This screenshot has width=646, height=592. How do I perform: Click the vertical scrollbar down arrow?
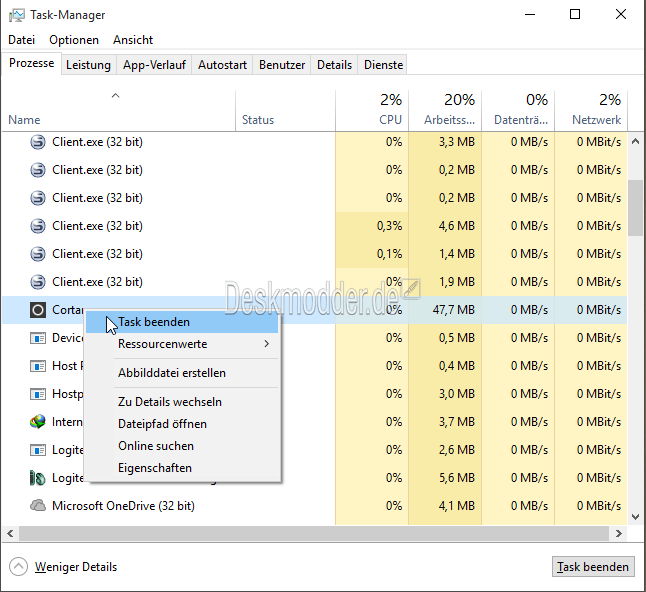[x=636, y=517]
